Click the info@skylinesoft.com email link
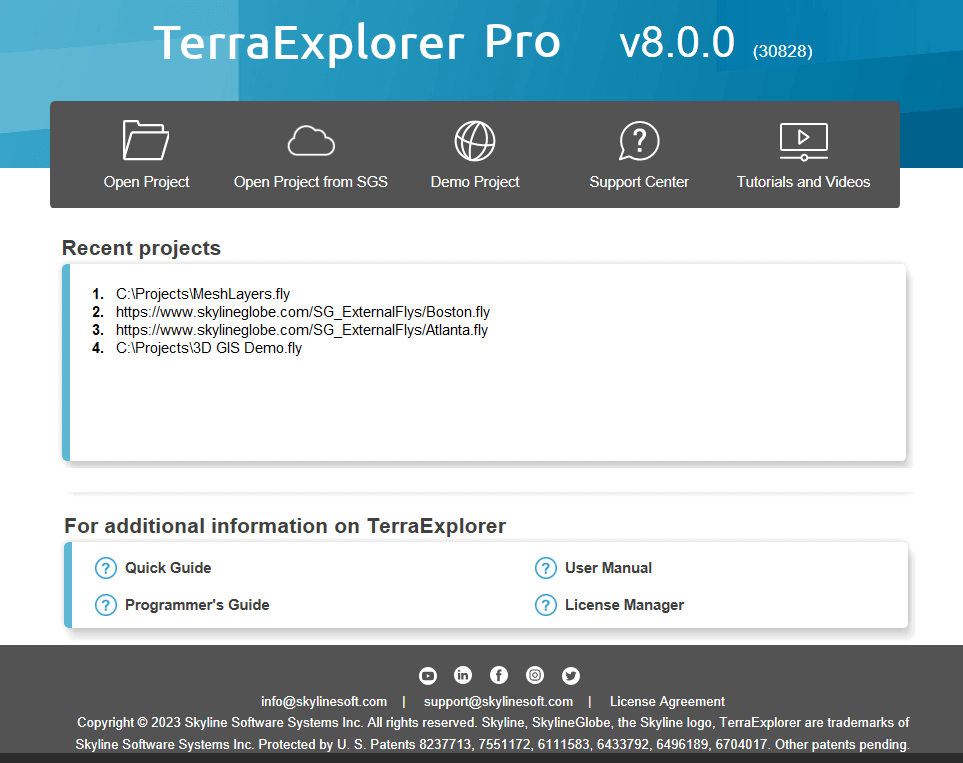 click(324, 702)
